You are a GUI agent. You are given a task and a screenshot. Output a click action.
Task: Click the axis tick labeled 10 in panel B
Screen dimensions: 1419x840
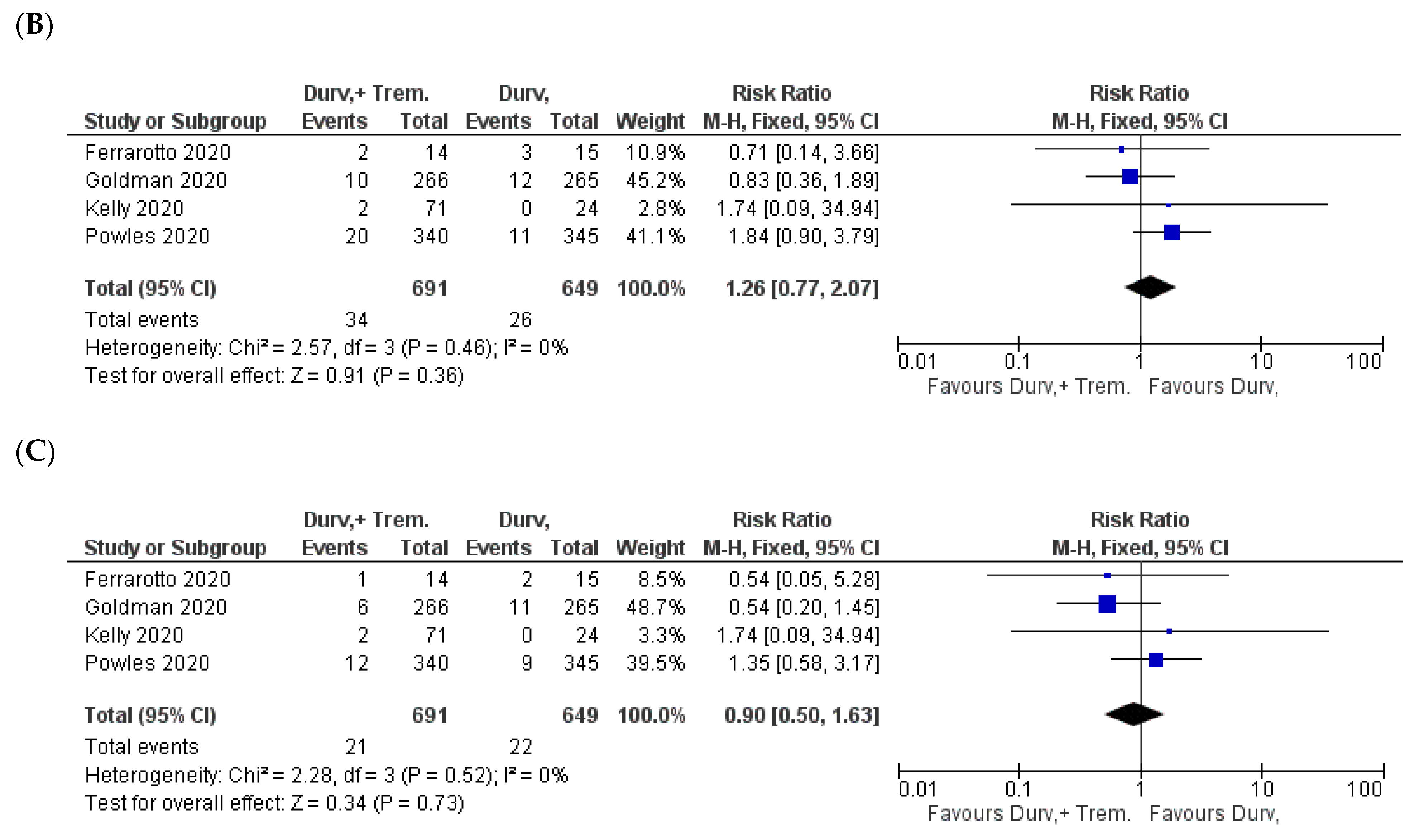click(x=1261, y=361)
